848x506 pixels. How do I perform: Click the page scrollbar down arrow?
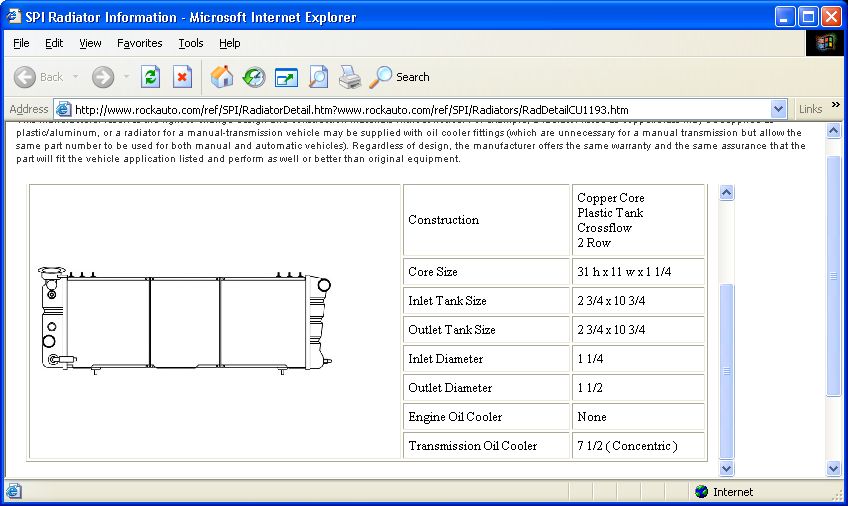click(833, 469)
